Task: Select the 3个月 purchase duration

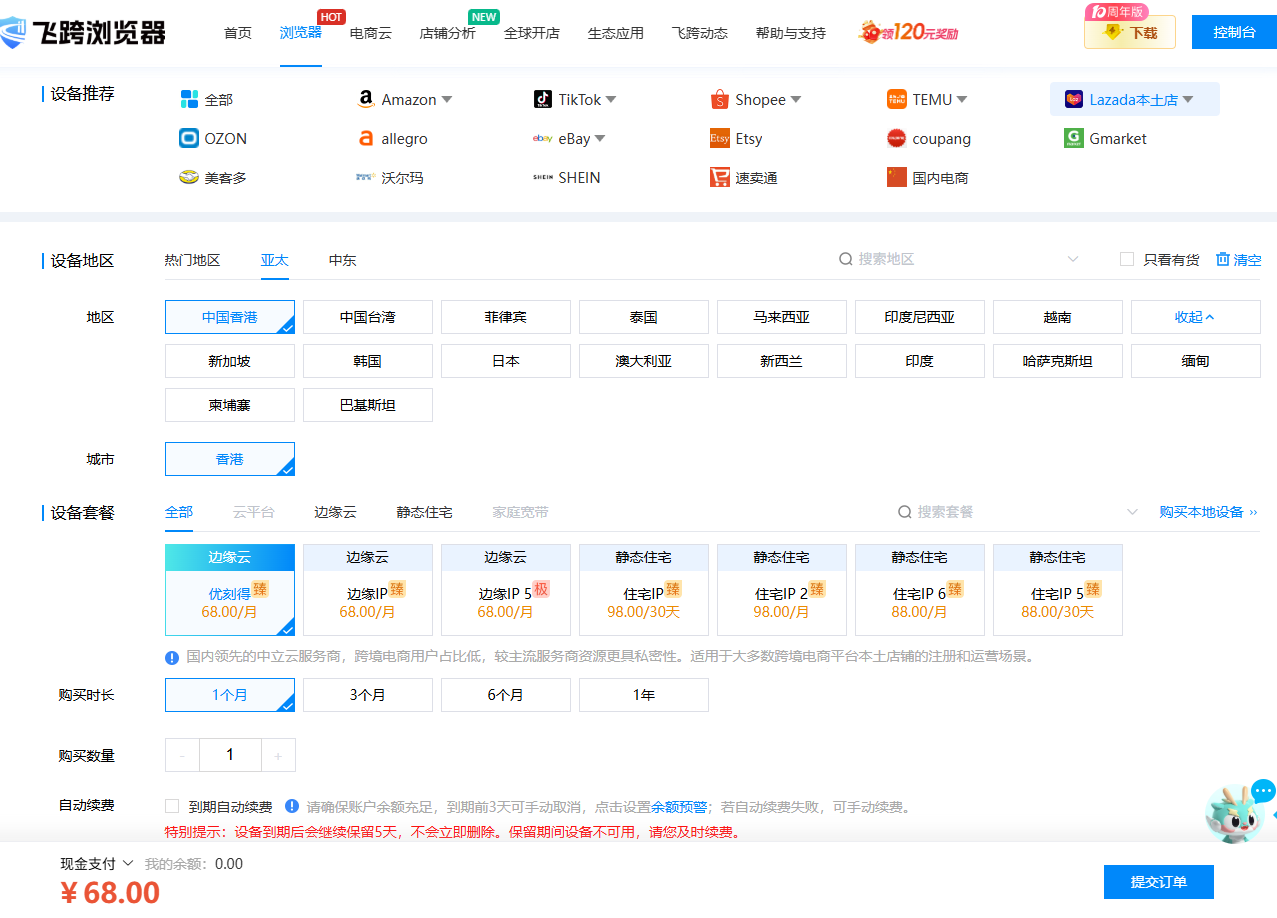Action: point(367,695)
